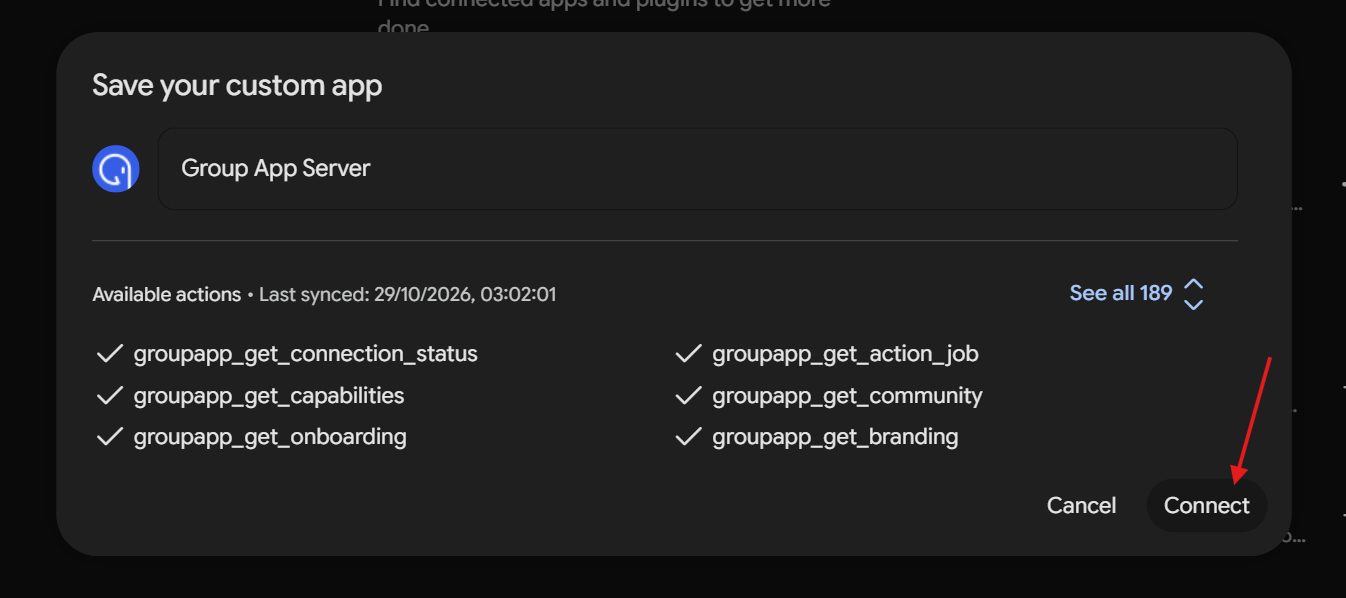
Task: Select the groupapp_get_onboarding action text
Action: click(270, 437)
